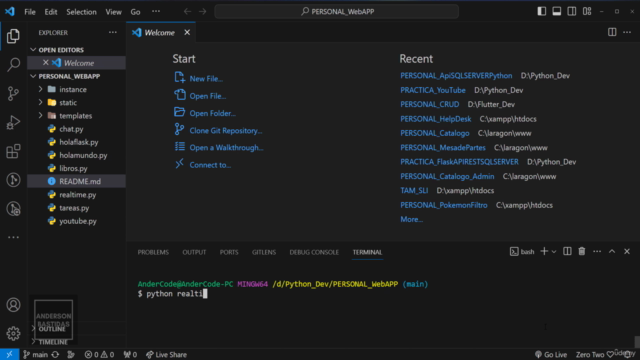Open the Accounts menu
This screenshot has width=640, height=360.
click(x=13, y=305)
